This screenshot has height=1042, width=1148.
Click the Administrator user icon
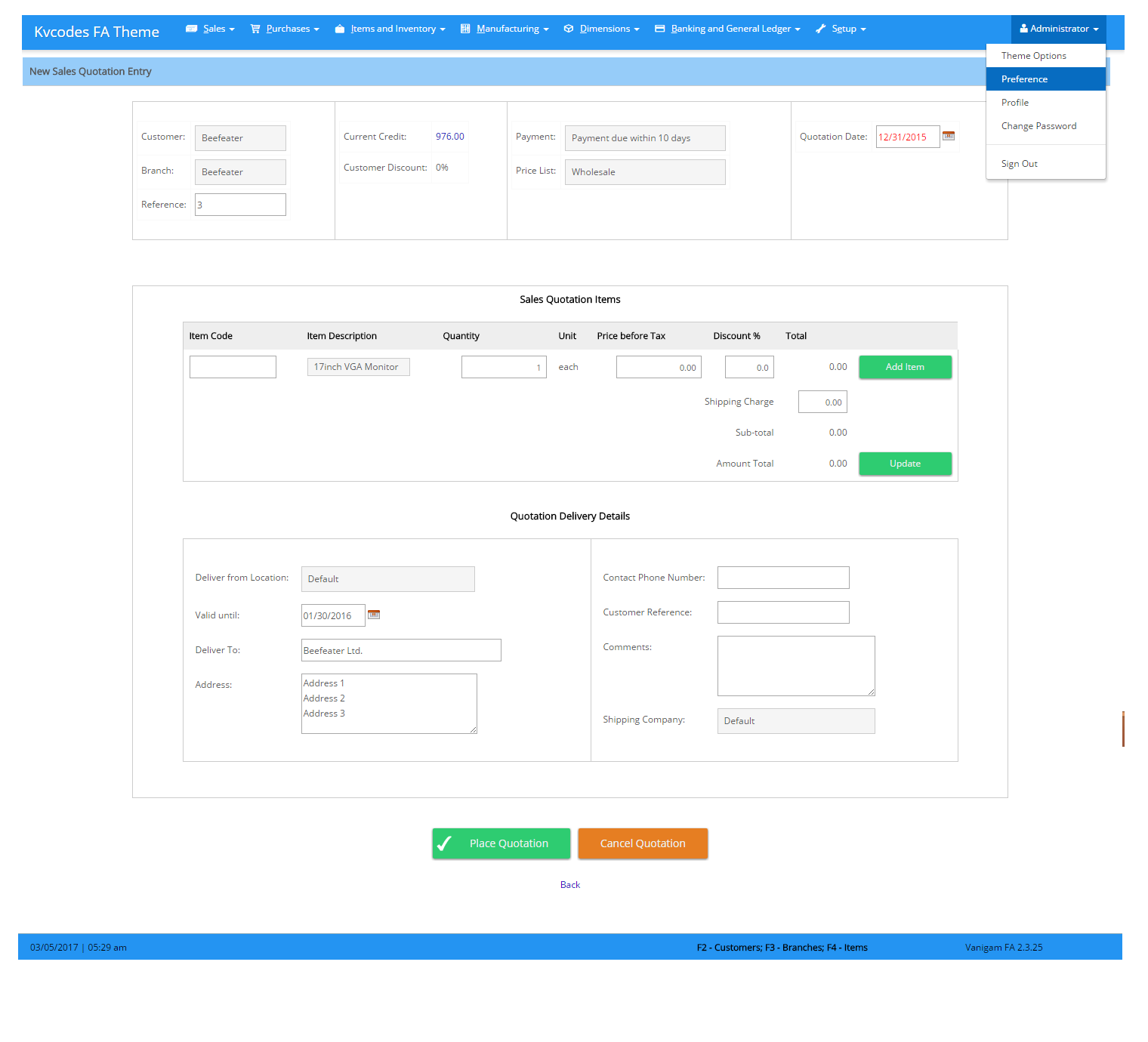point(1023,29)
